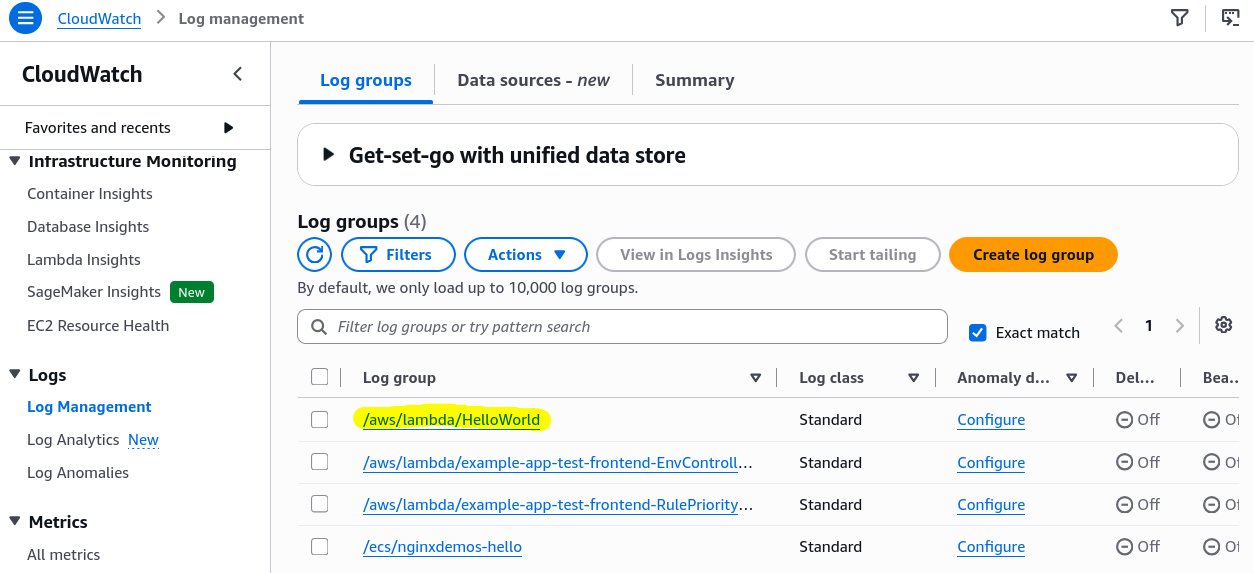Open table preferences gear icon
1254x573 pixels.
(x=1224, y=325)
